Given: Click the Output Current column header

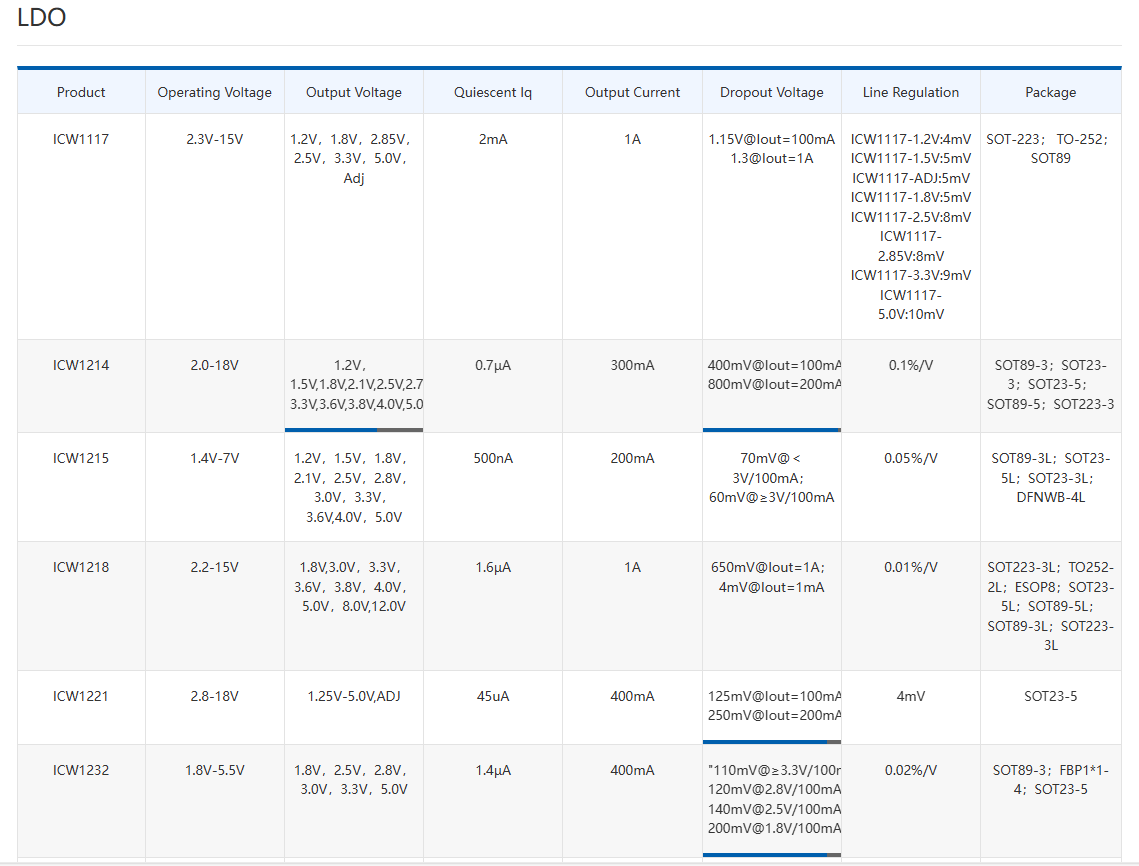Looking at the screenshot, I should (632, 92).
